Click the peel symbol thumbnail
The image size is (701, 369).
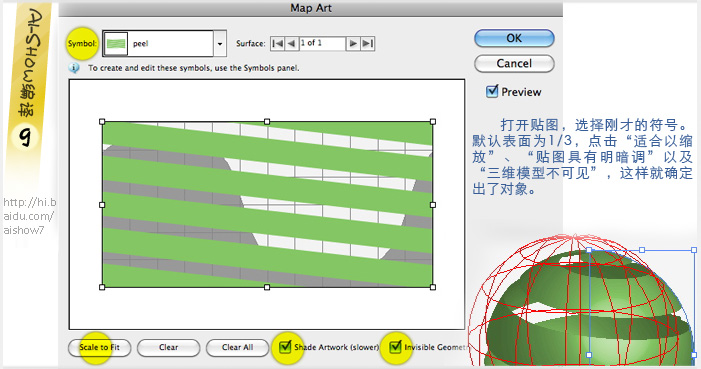click(x=116, y=43)
